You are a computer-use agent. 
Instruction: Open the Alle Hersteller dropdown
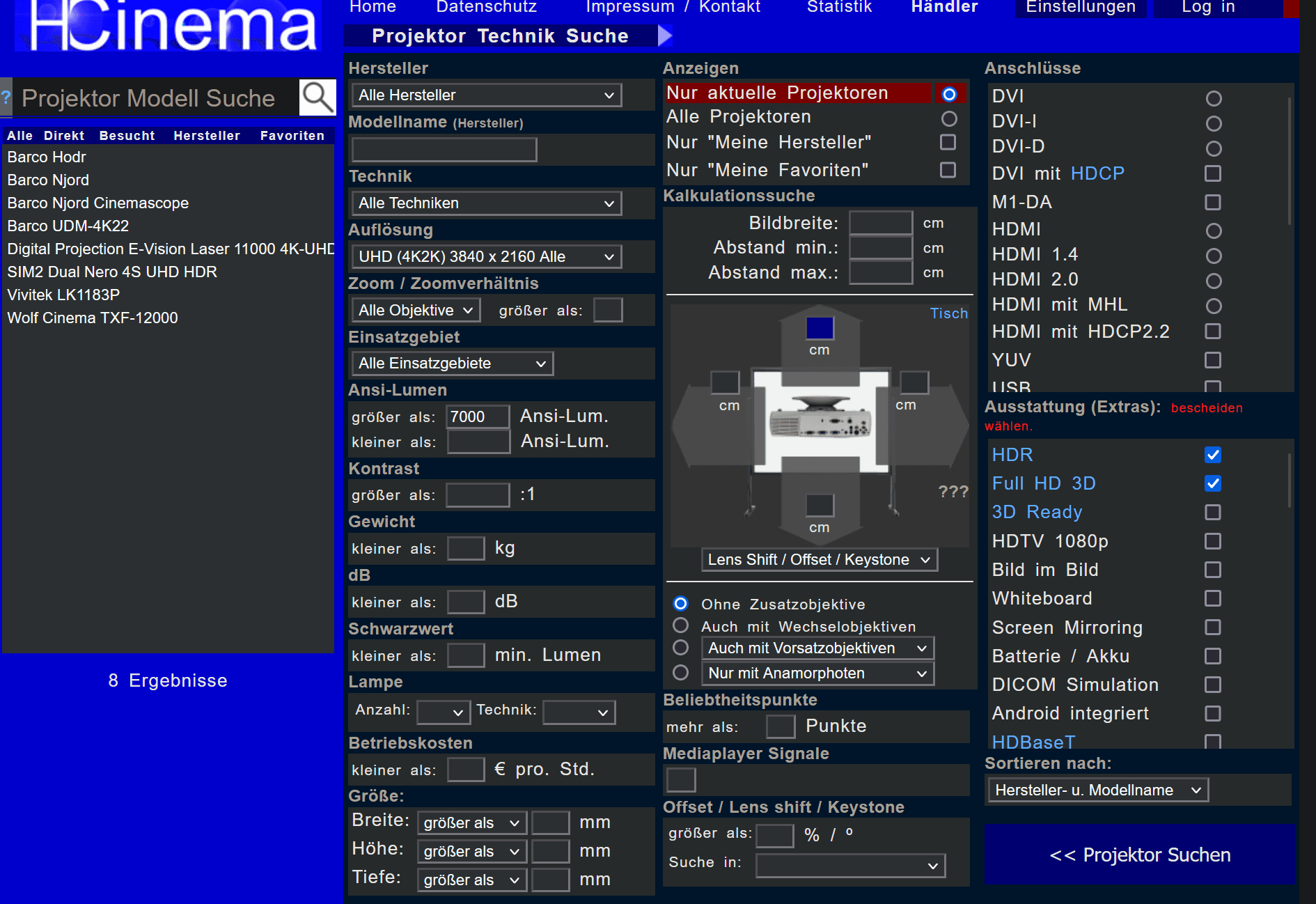(486, 95)
